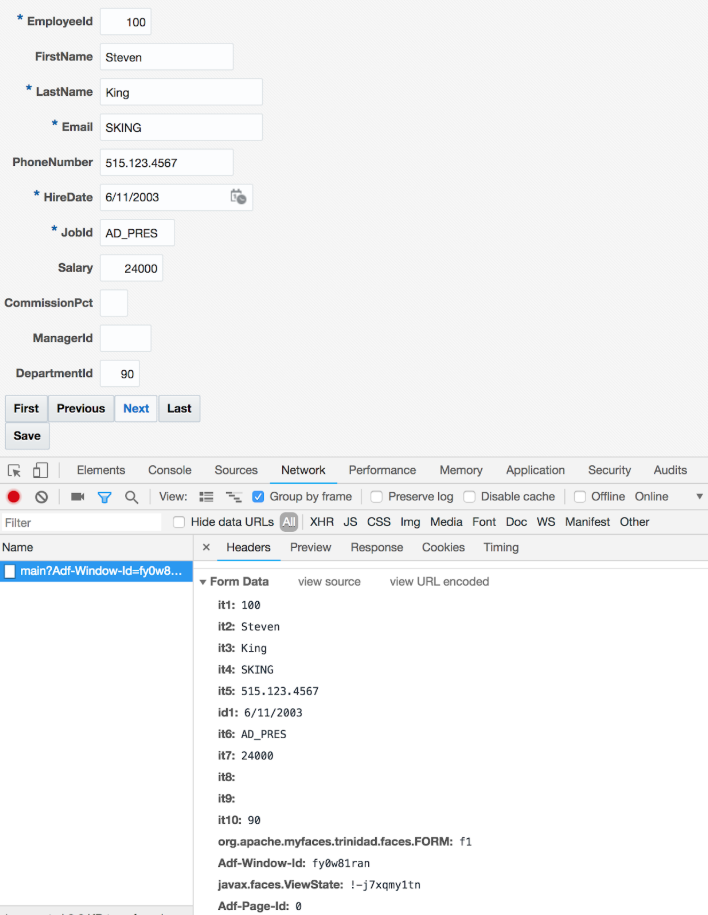Filter requests by WS type
This screenshot has height=915, width=708.
pyautogui.click(x=546, y=522)
